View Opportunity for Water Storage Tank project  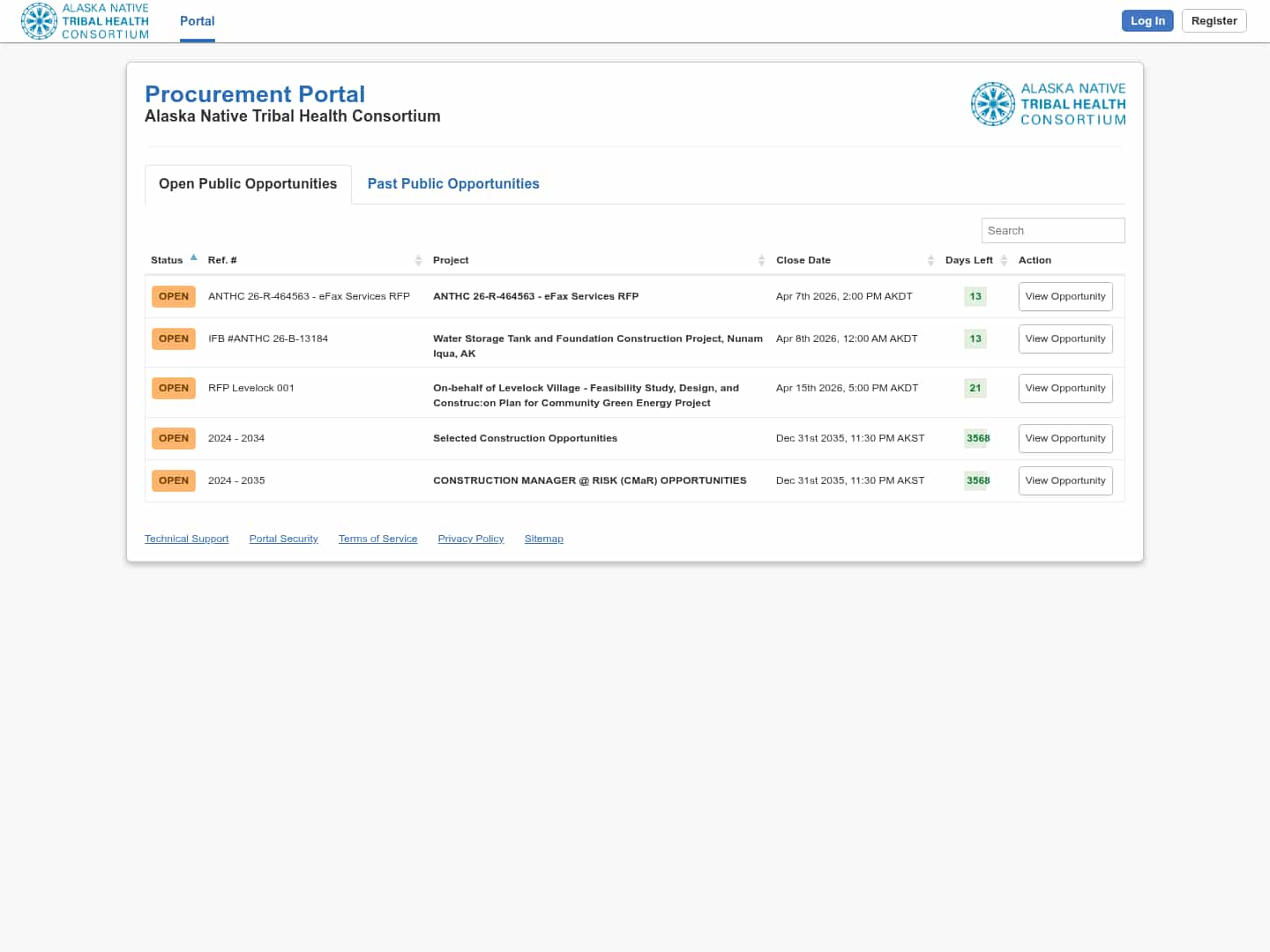coord(1065,338)
